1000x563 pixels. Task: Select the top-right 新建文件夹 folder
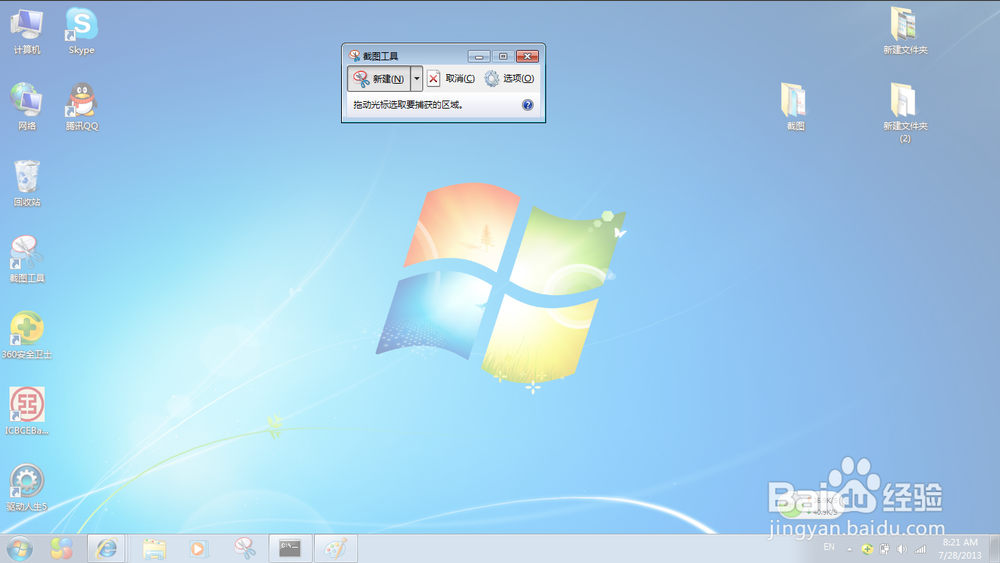[x=905, y=31]
